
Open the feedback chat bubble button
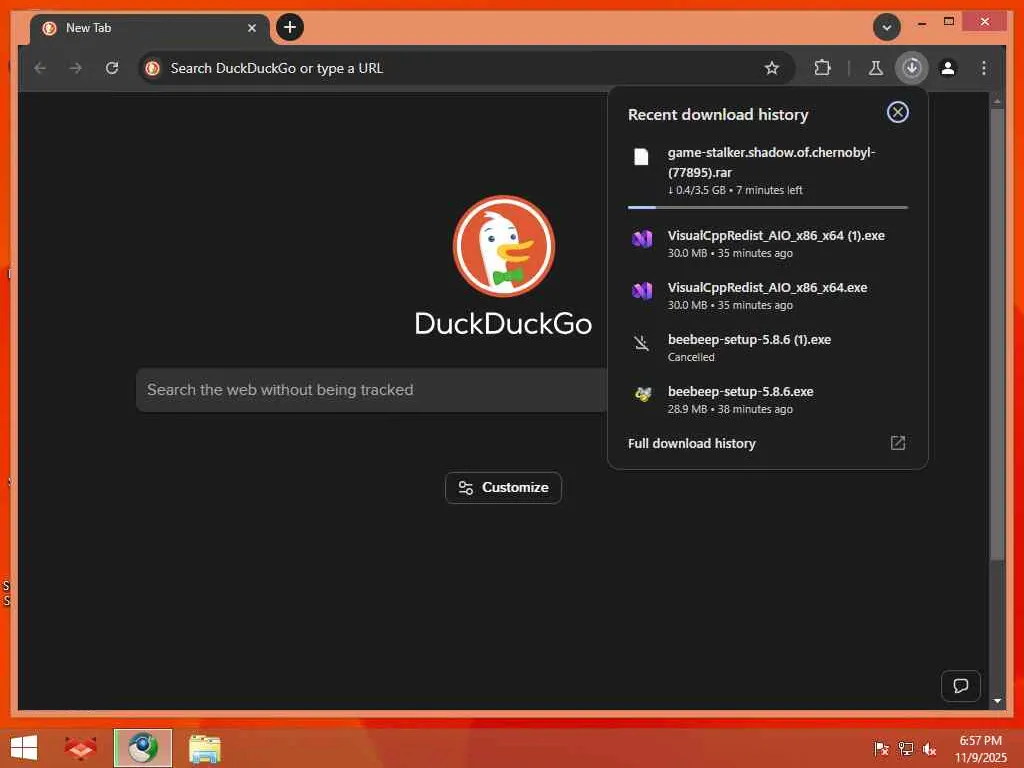pyautogui.click(x=960, y=686)
